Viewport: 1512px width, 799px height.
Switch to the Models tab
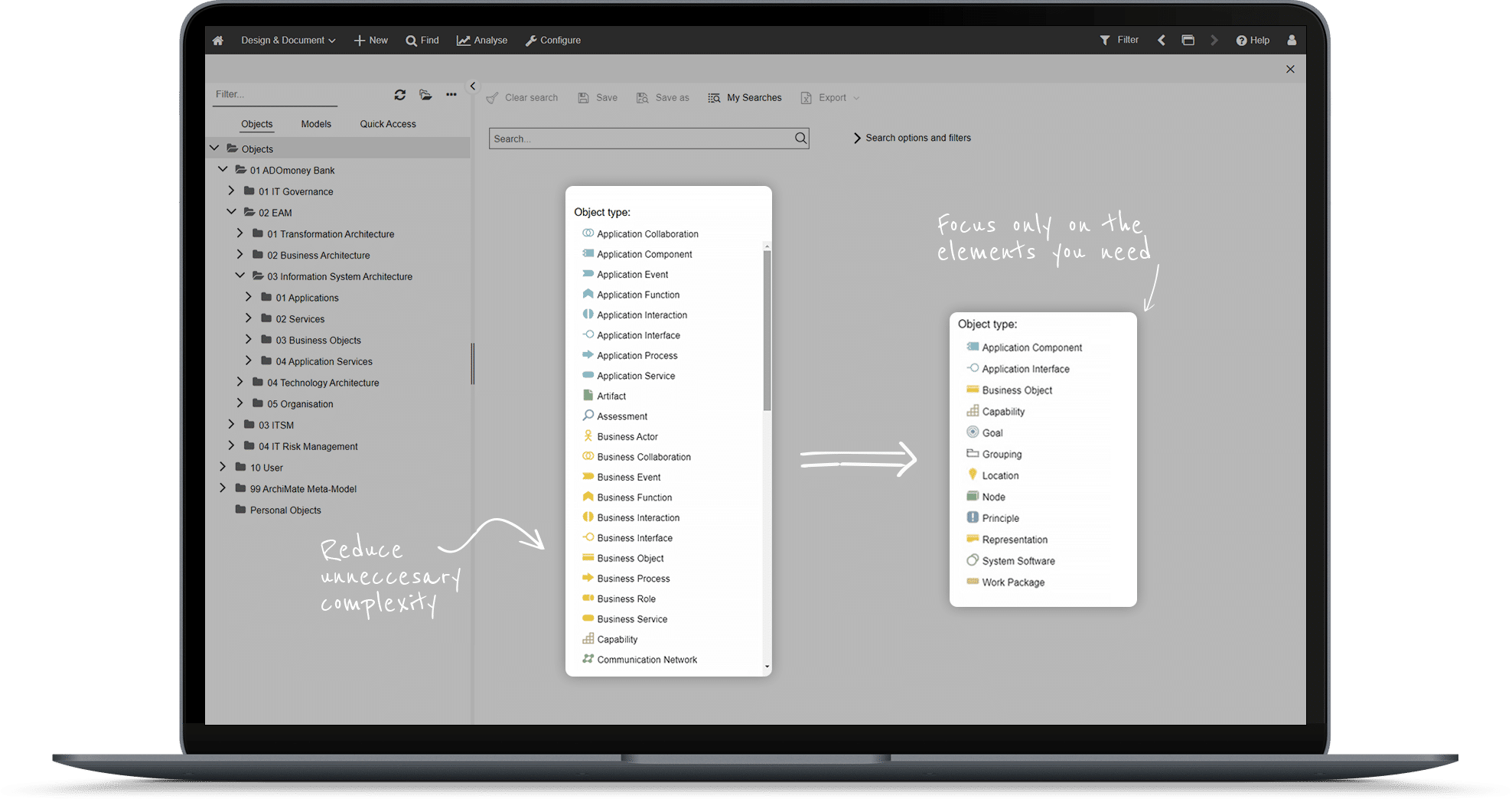click(315, 123)
